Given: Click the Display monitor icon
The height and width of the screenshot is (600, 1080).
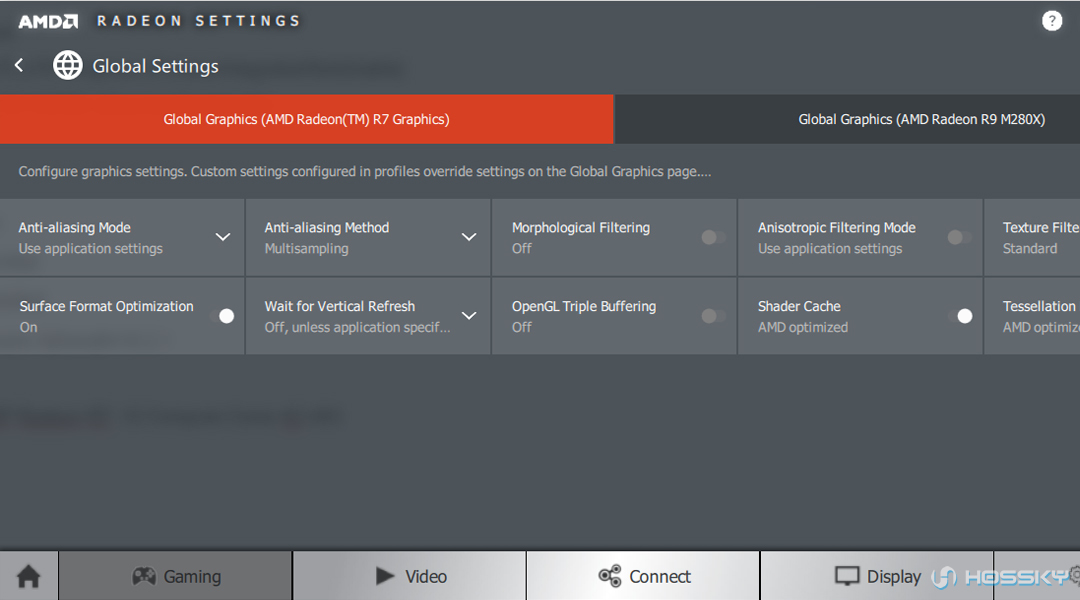Looking at the screenshot, I should click(x=847, y=576).
